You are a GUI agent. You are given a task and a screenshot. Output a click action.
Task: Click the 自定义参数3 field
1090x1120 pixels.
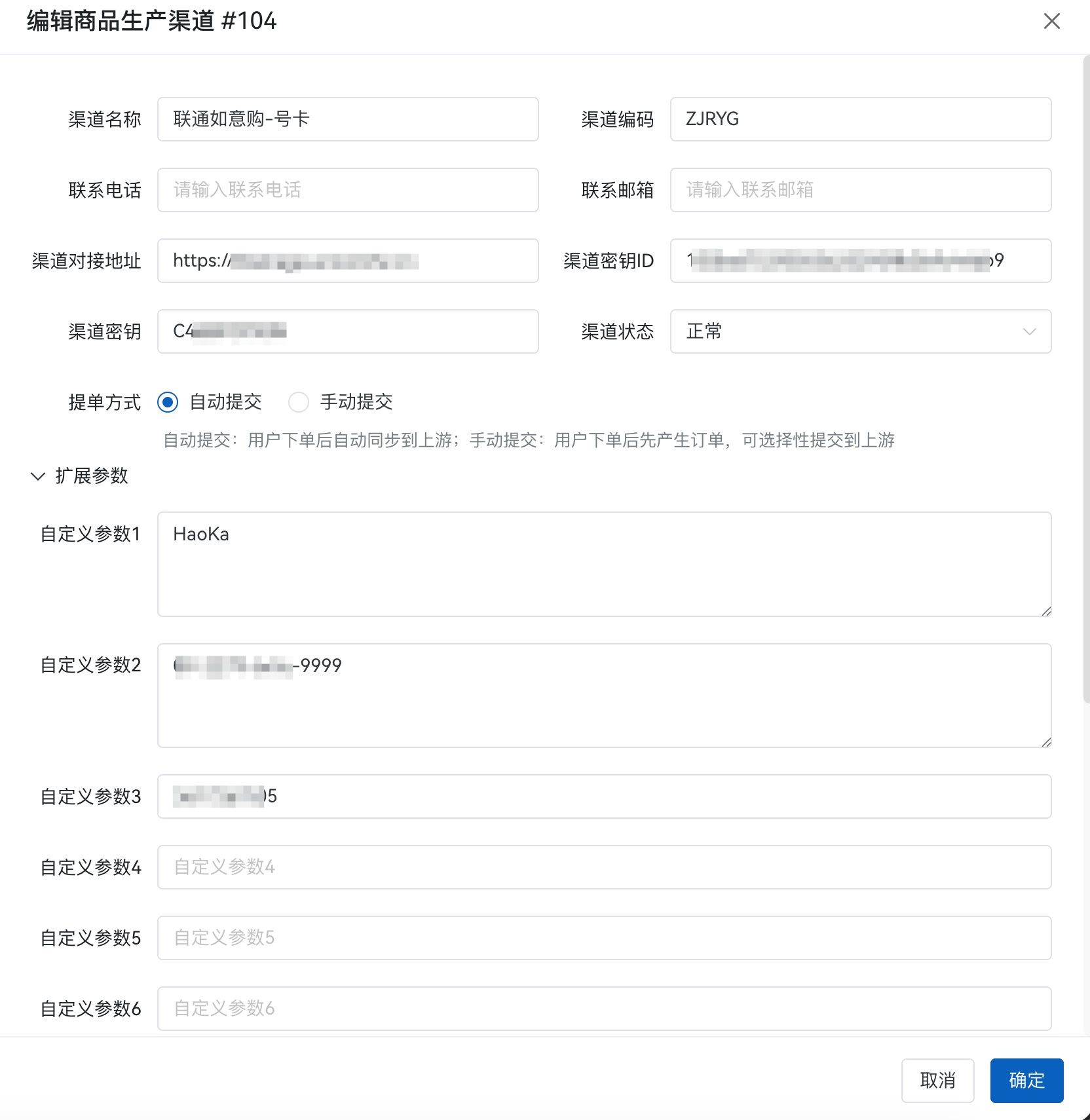pyautogui.click(x=603, y=796)
